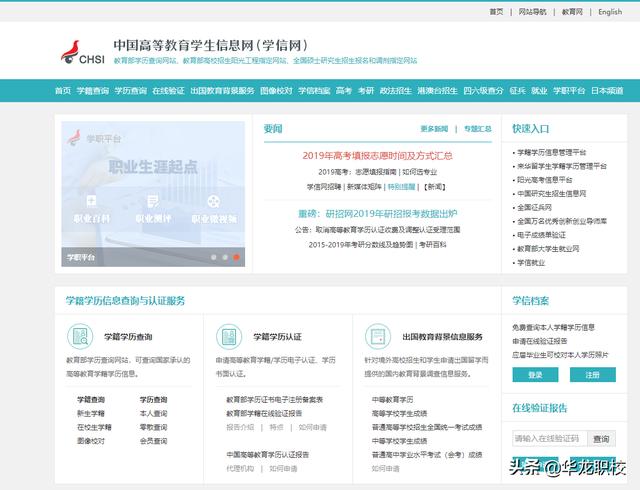This screenshot has height=490, width=640.
Task: Click the 查询 button for online verification
Action: pos(601,439)
